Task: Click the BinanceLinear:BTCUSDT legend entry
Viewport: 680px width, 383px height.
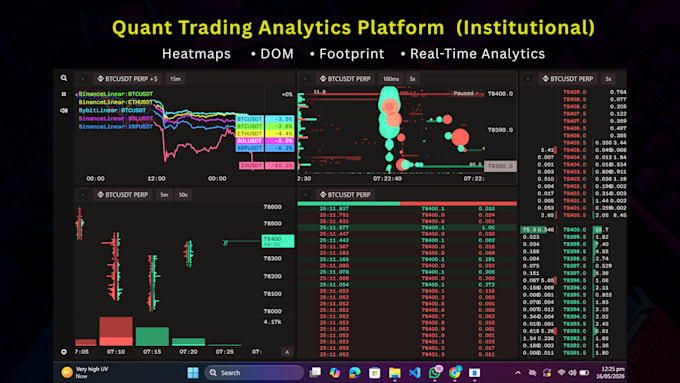Action: (115, 94)
